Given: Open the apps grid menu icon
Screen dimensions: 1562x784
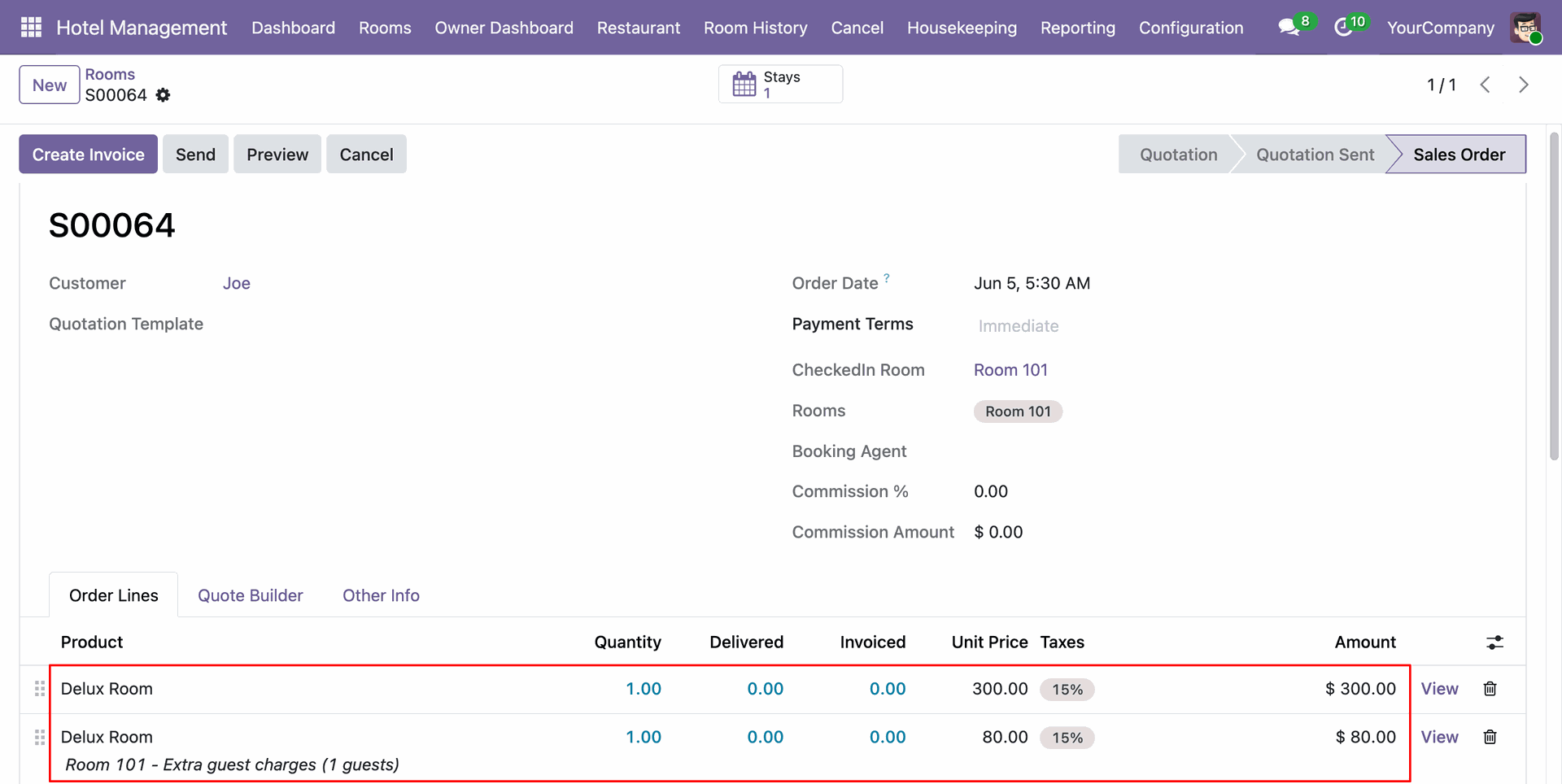Looking at the screenshot, I should coord(31,28).
